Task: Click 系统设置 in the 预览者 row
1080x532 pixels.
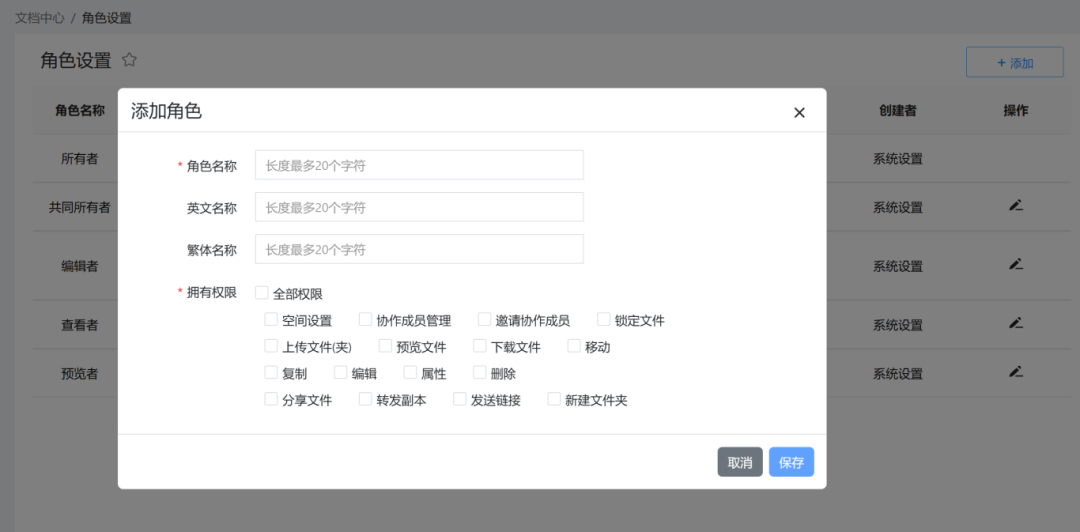Action: click(x=897, y=374)
